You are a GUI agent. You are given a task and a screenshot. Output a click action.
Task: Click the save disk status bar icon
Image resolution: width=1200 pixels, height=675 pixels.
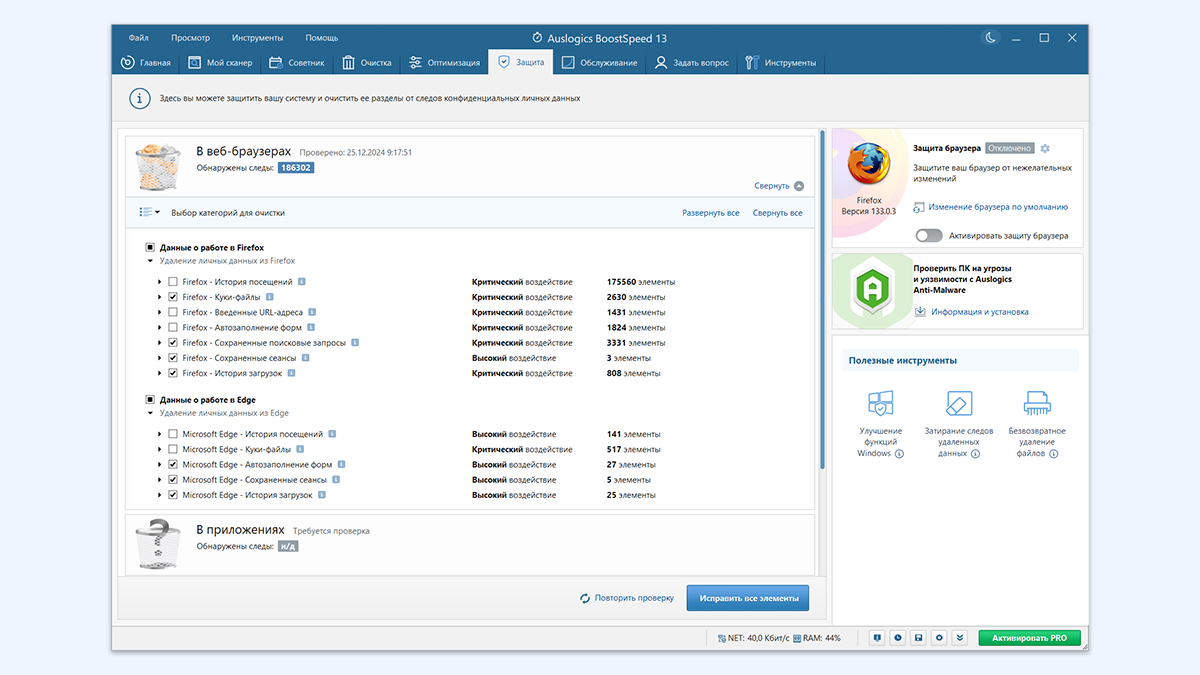pos(918,638)
